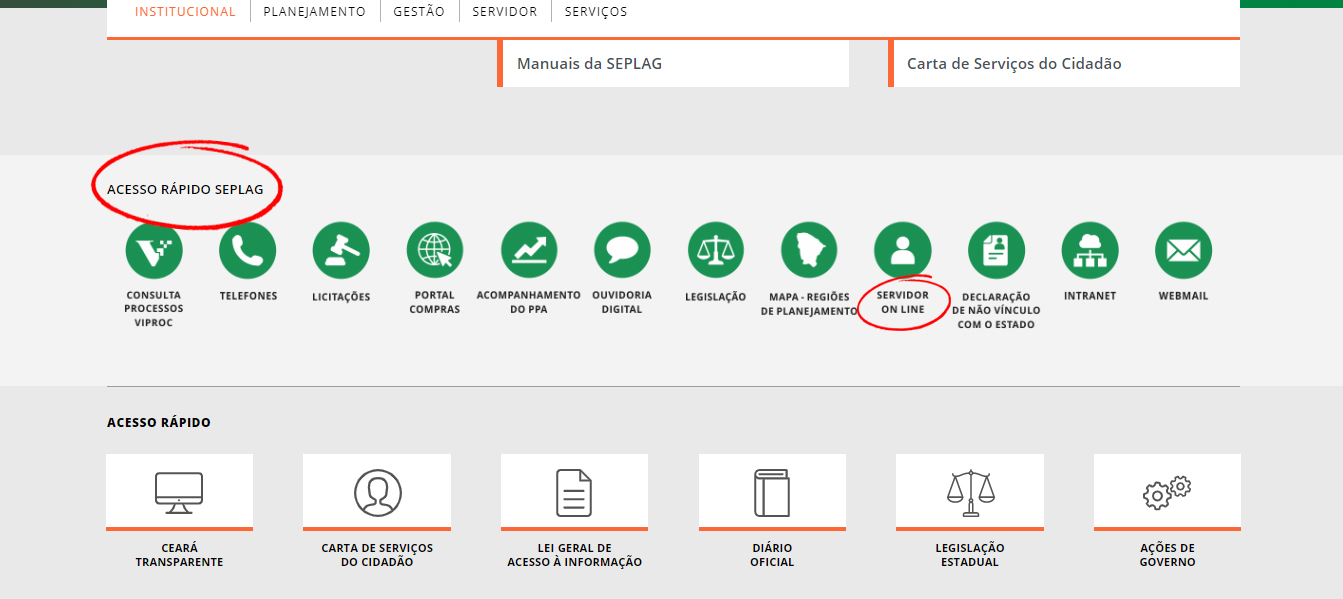Viewport: 1343px width, 599px height.
Task: Open Licitações gavel icon
Action: point(341,250)
